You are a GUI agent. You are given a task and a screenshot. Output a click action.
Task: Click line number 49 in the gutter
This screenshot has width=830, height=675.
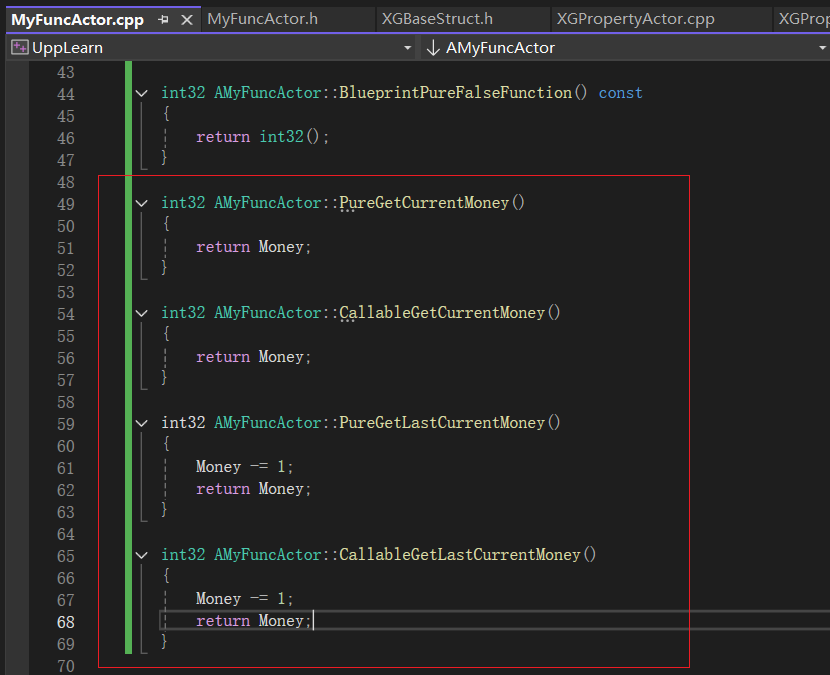[x=66, y=204]
